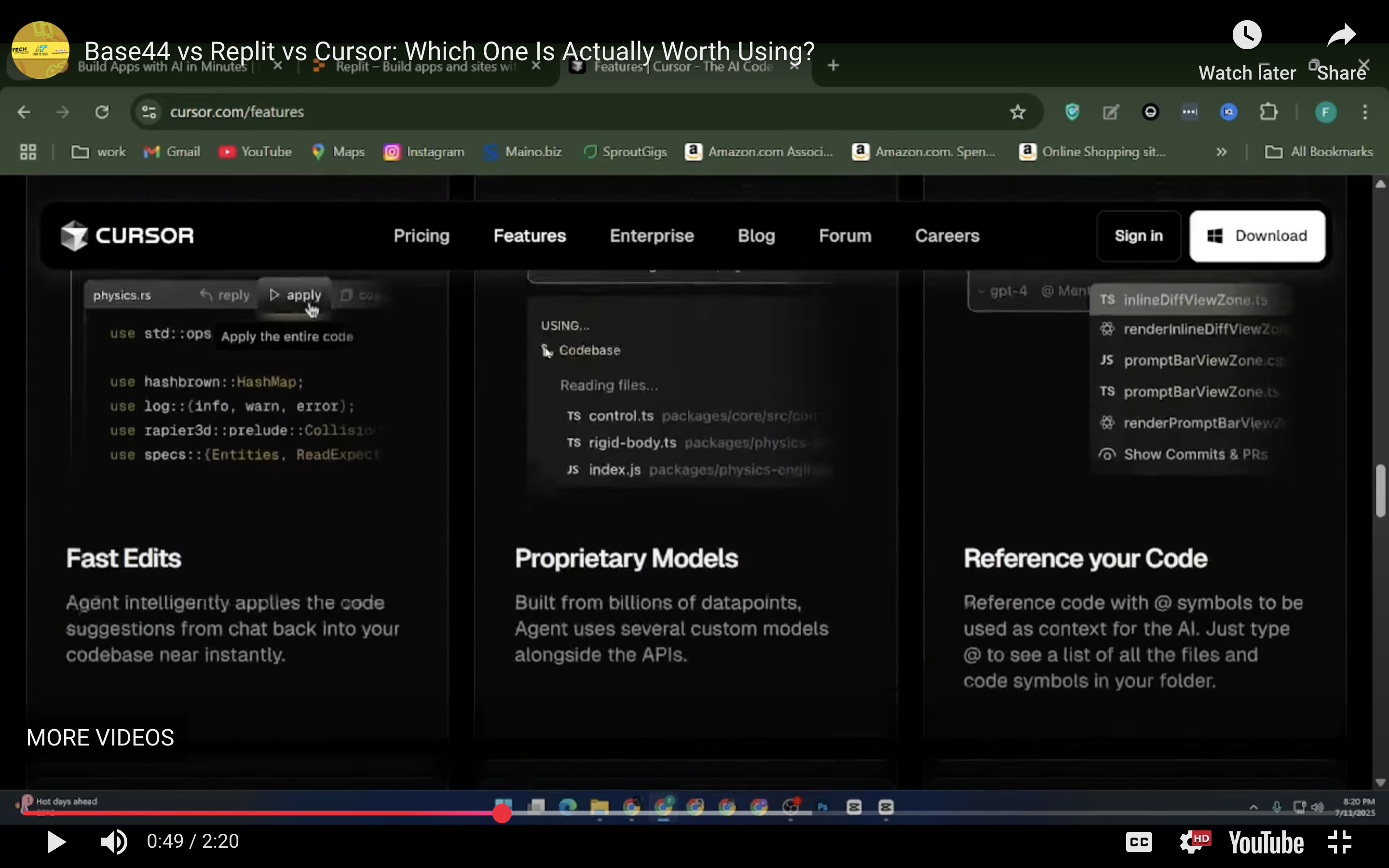Click index.js file row

pos(694,470)
